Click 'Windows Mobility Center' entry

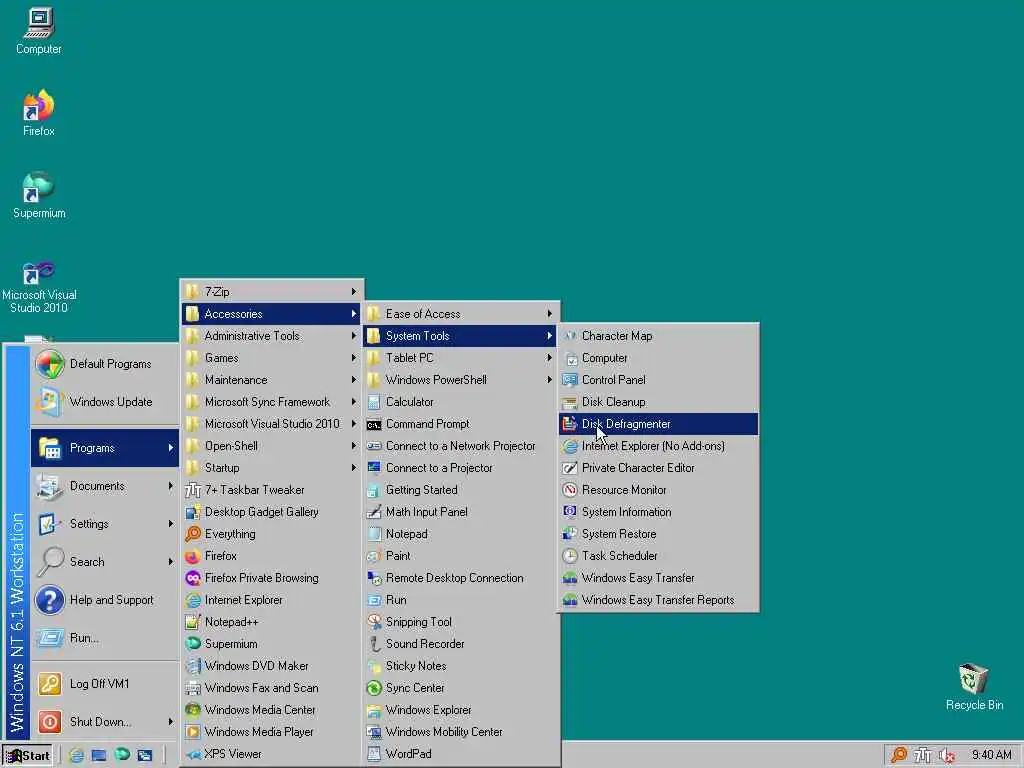(460, 732)
